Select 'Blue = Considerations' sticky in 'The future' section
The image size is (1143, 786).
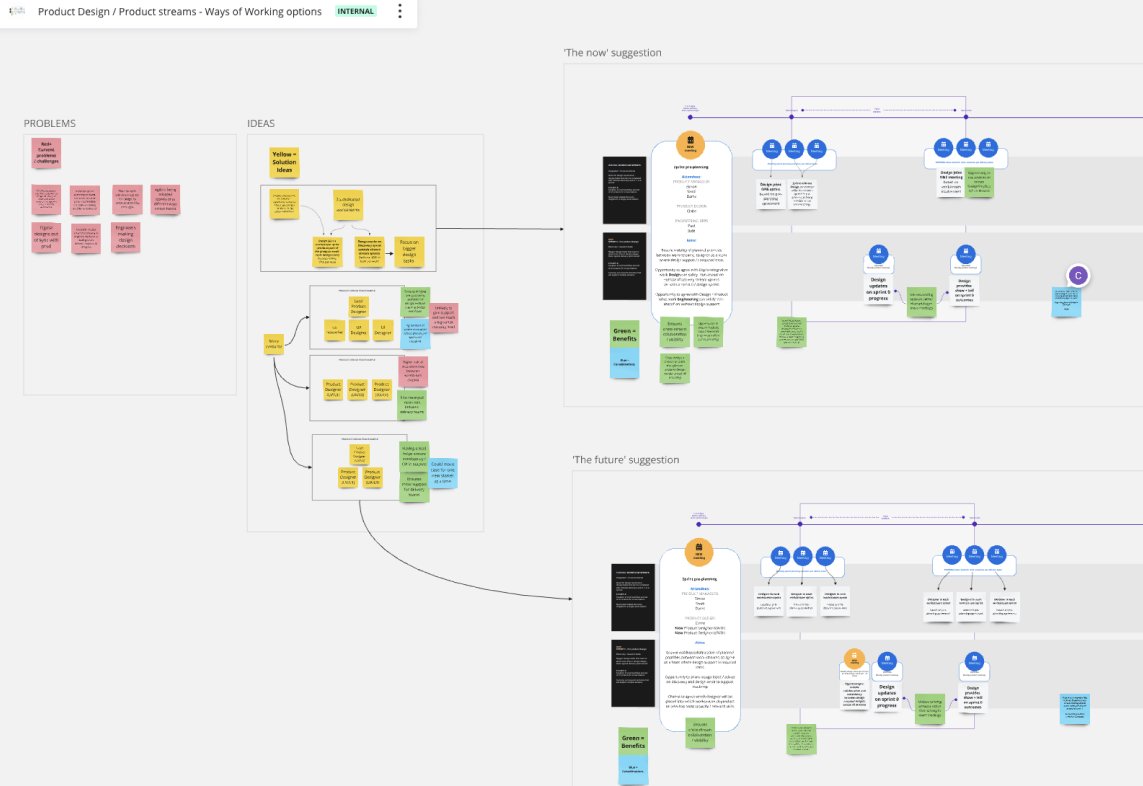click(633, 771)
